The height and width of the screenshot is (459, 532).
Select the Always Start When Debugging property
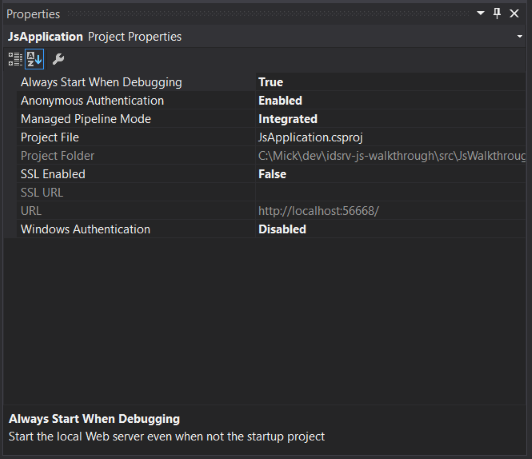point(101,82)
